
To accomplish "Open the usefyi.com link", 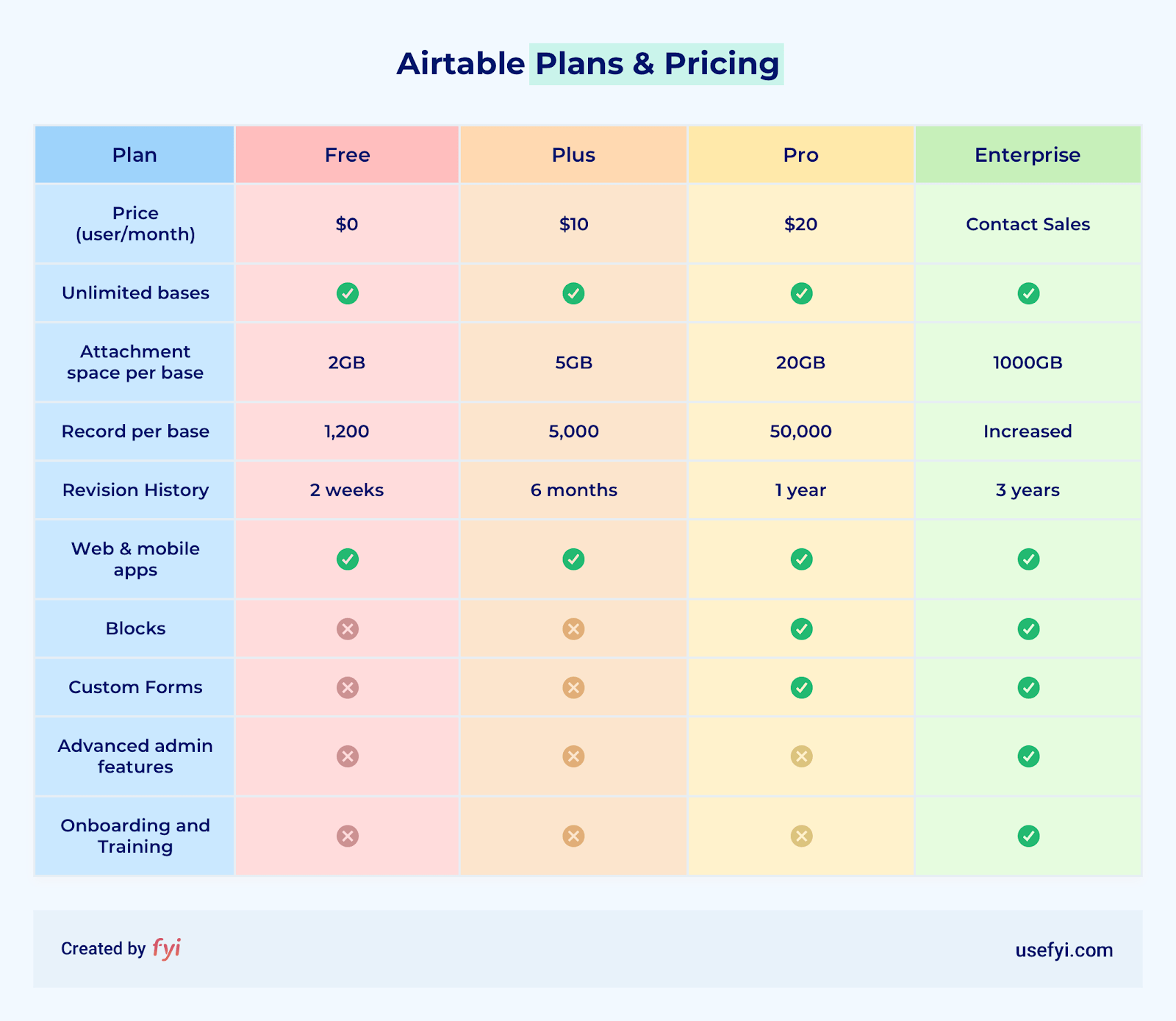I will pos(1064,950).
